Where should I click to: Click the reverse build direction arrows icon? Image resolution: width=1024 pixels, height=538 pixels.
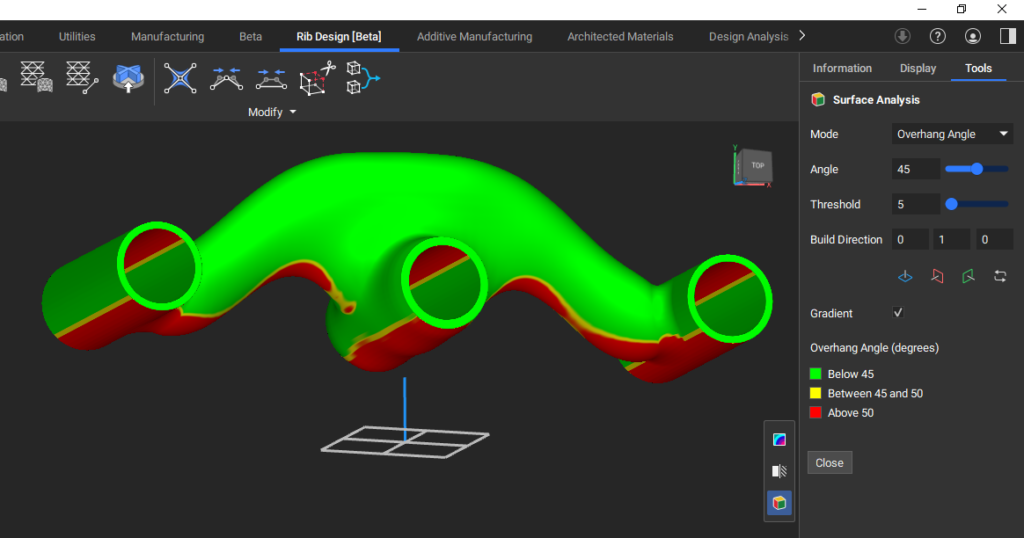point(1000,276)
